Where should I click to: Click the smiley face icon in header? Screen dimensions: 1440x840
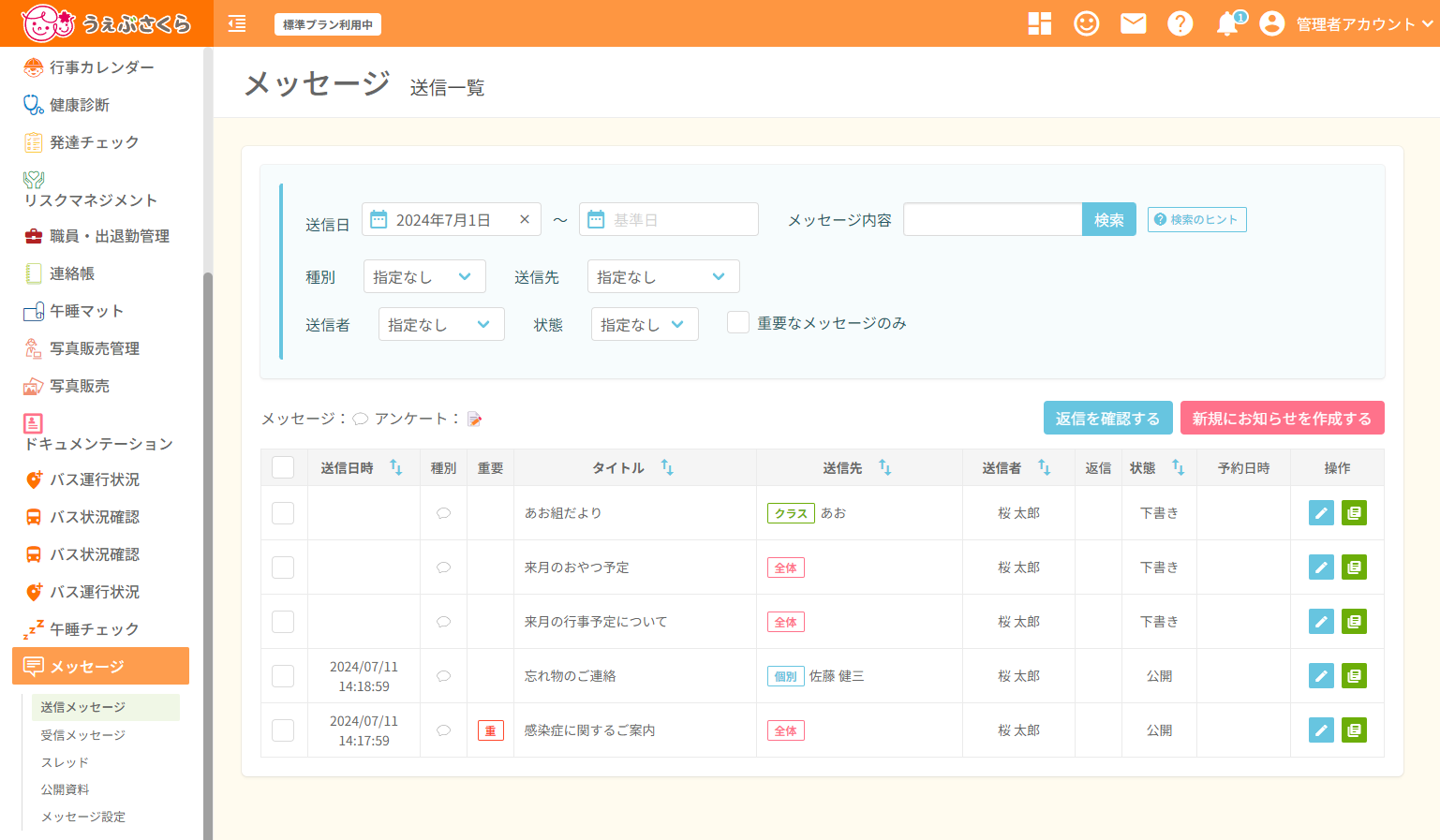(x=1087, y=23)
